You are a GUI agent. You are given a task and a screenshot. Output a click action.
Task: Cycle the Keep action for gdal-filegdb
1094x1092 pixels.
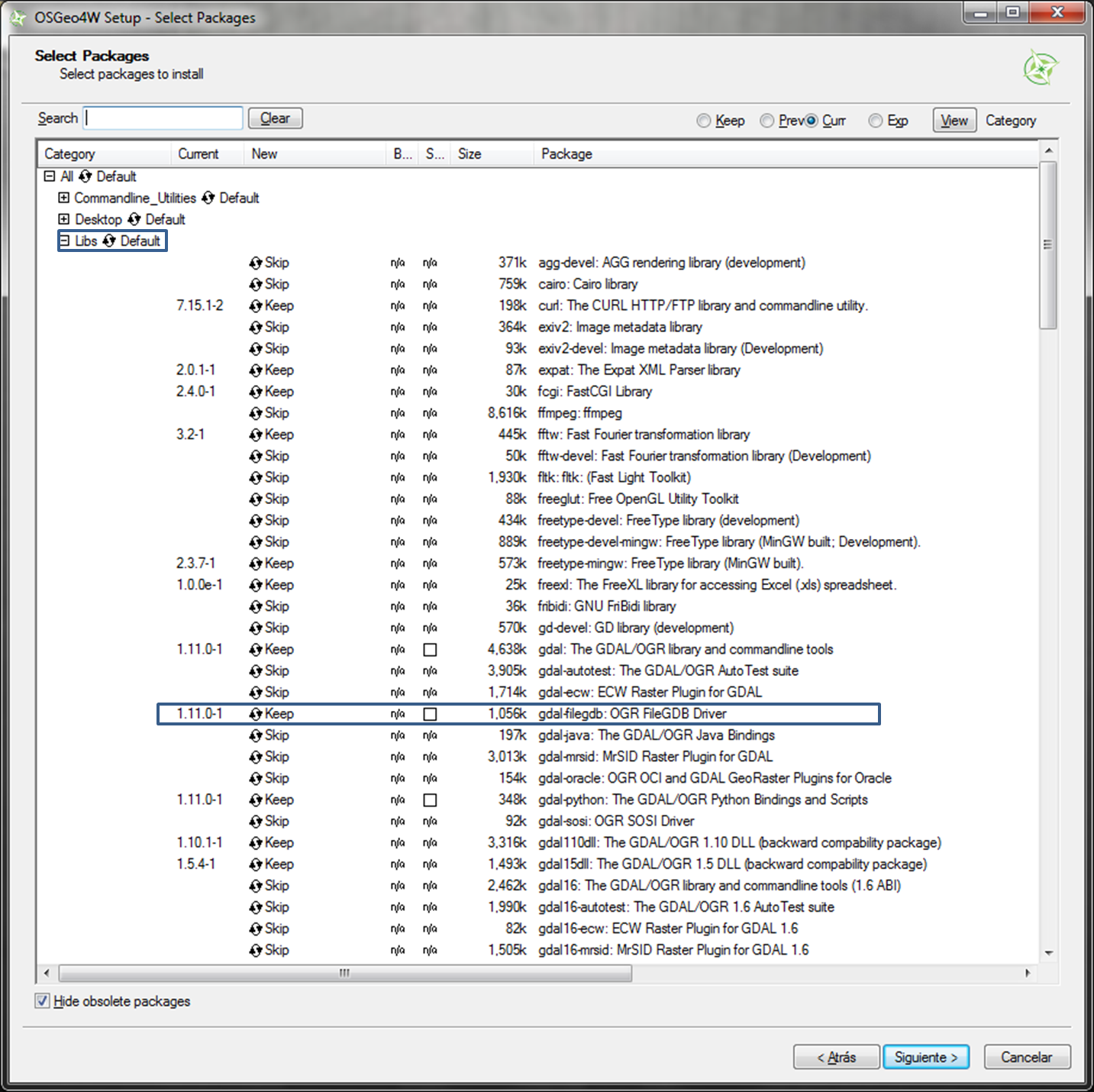coord(256,714)
